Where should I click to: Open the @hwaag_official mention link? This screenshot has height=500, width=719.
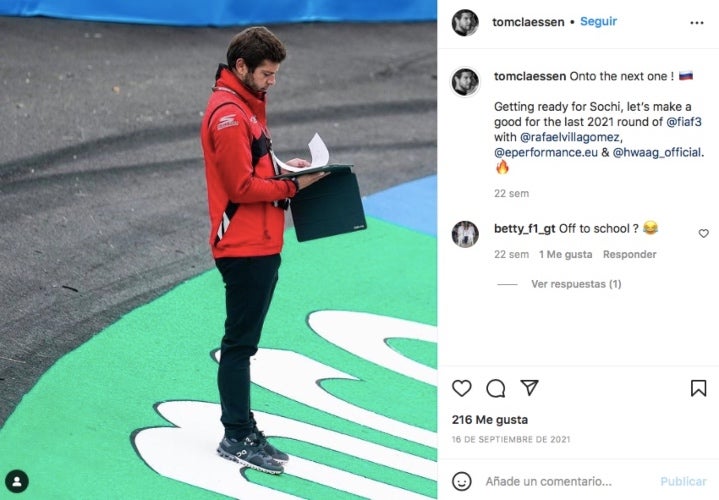pyautogui.click(x=657, y=152)
